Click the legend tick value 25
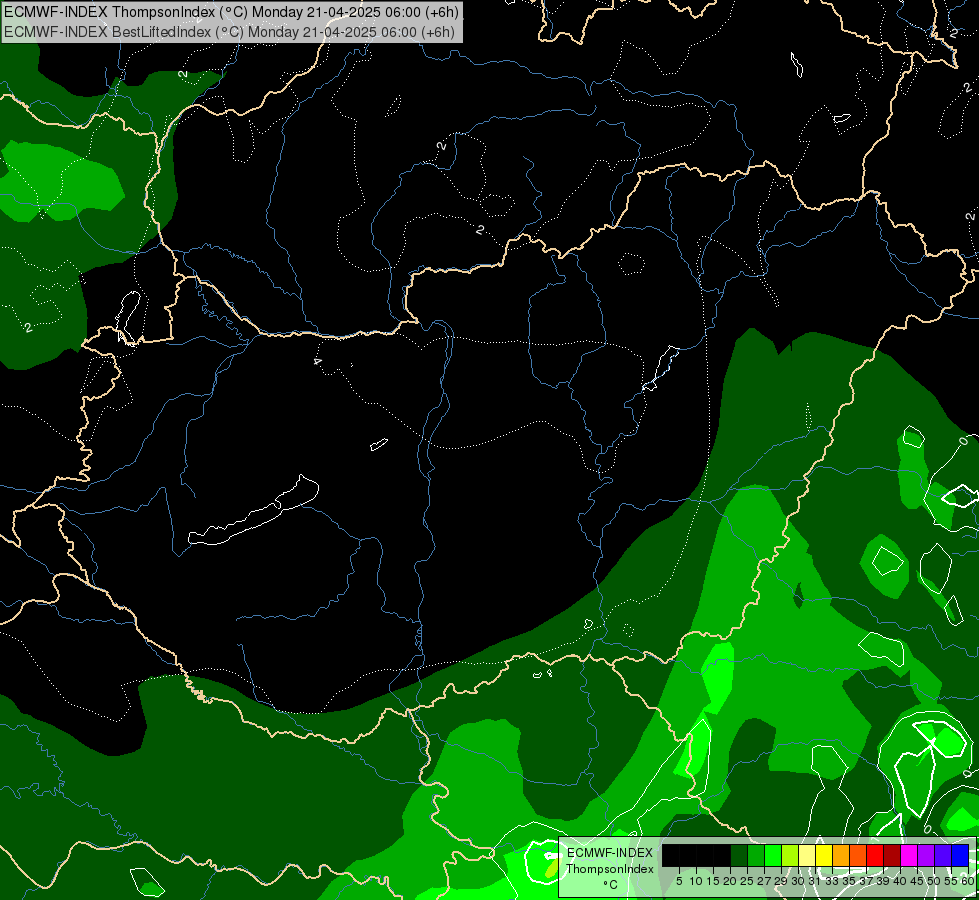Image resolution: width=979 pixels, height=900 pixels. coord(747,881)
